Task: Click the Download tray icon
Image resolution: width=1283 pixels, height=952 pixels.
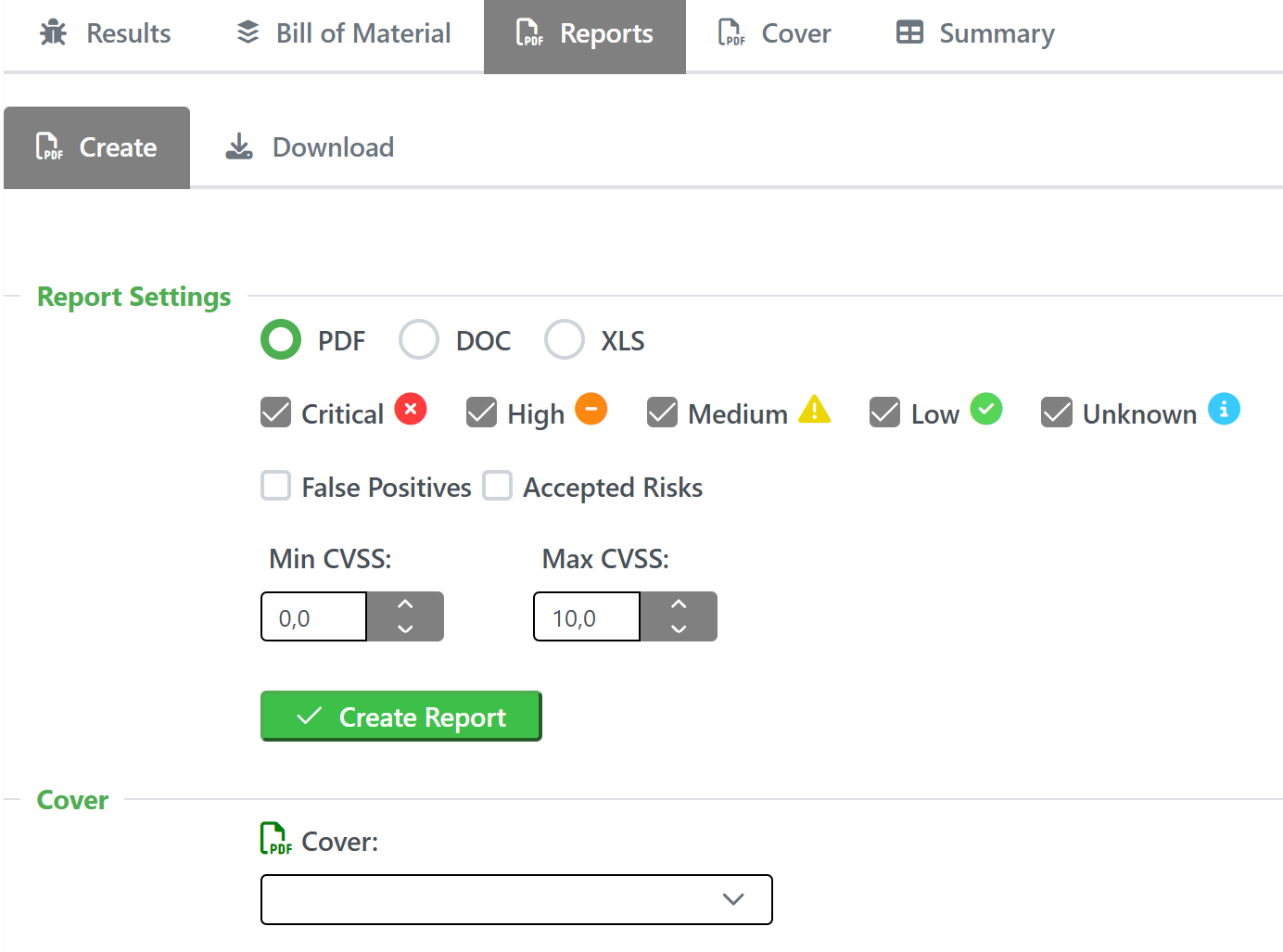Action: pyautogui.click(x=239, y=146)
